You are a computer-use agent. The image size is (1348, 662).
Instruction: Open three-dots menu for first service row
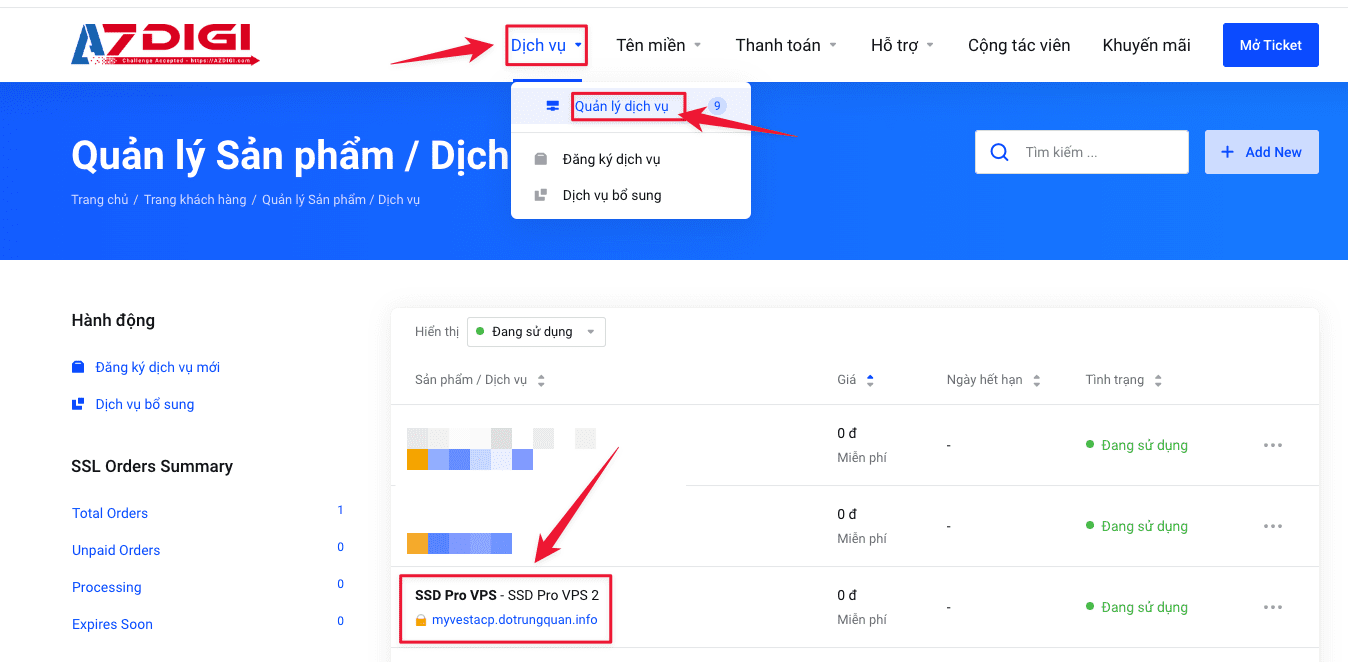coord(1272,445)
